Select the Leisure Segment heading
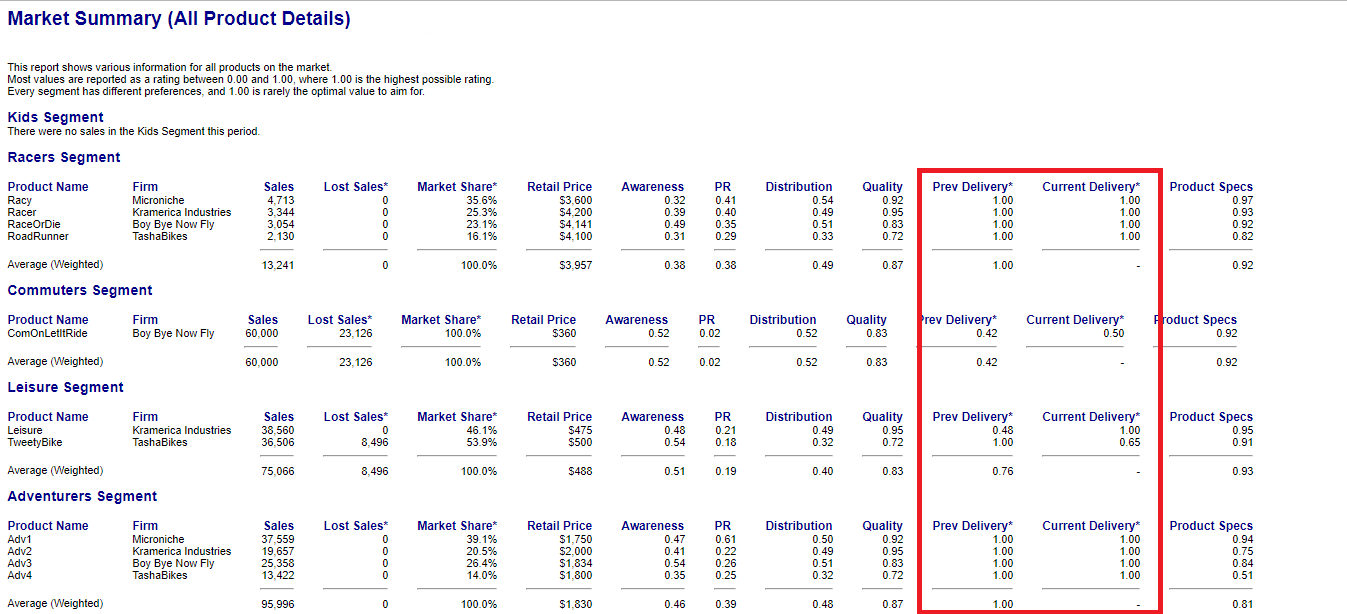The width and height of the screenshot is (1347, 614). click(66, 387)
